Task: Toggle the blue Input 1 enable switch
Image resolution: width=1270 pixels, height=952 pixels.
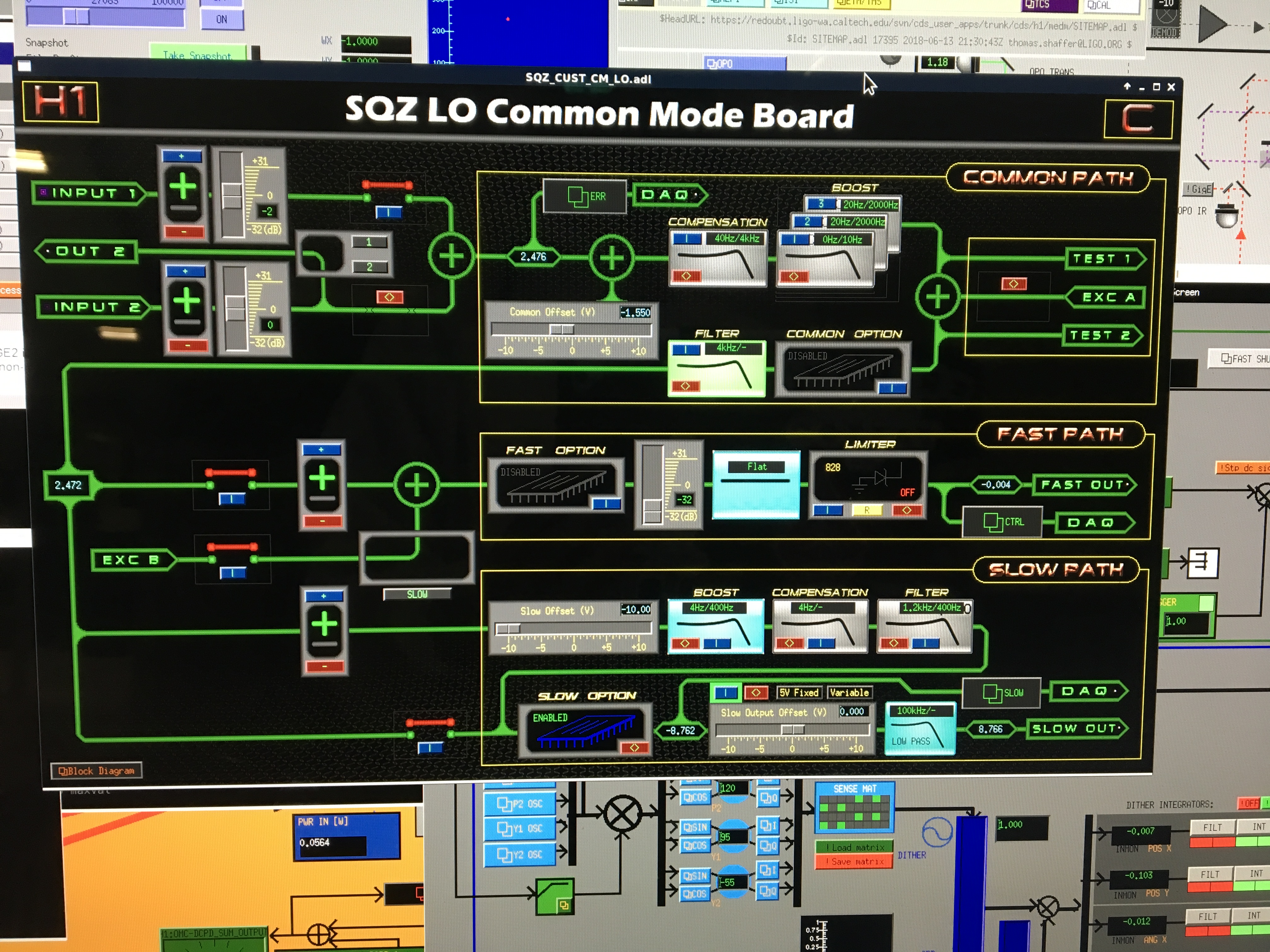Action: [389, 212]
